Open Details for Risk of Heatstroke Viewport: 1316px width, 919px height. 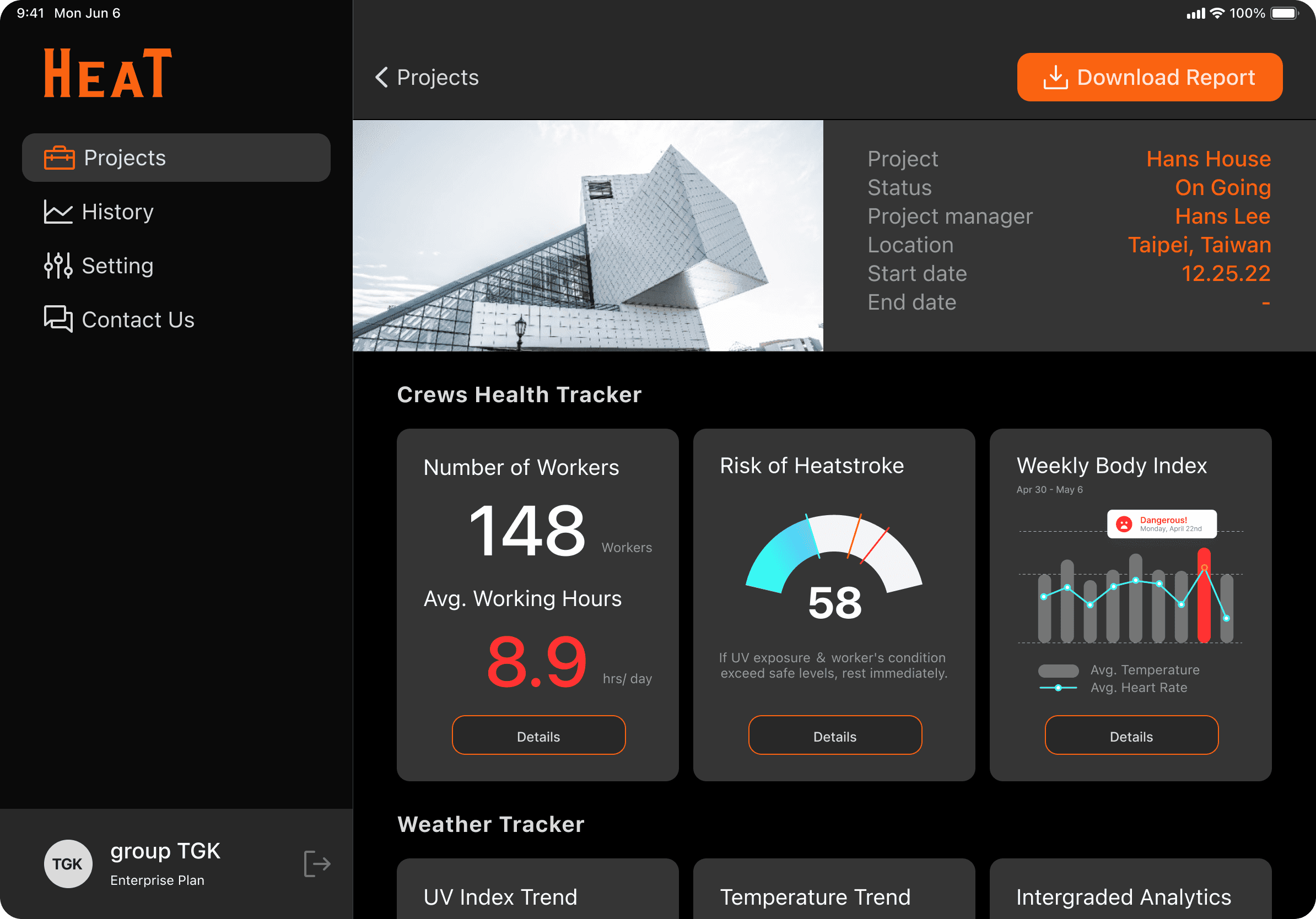click(x=834, y=736)
